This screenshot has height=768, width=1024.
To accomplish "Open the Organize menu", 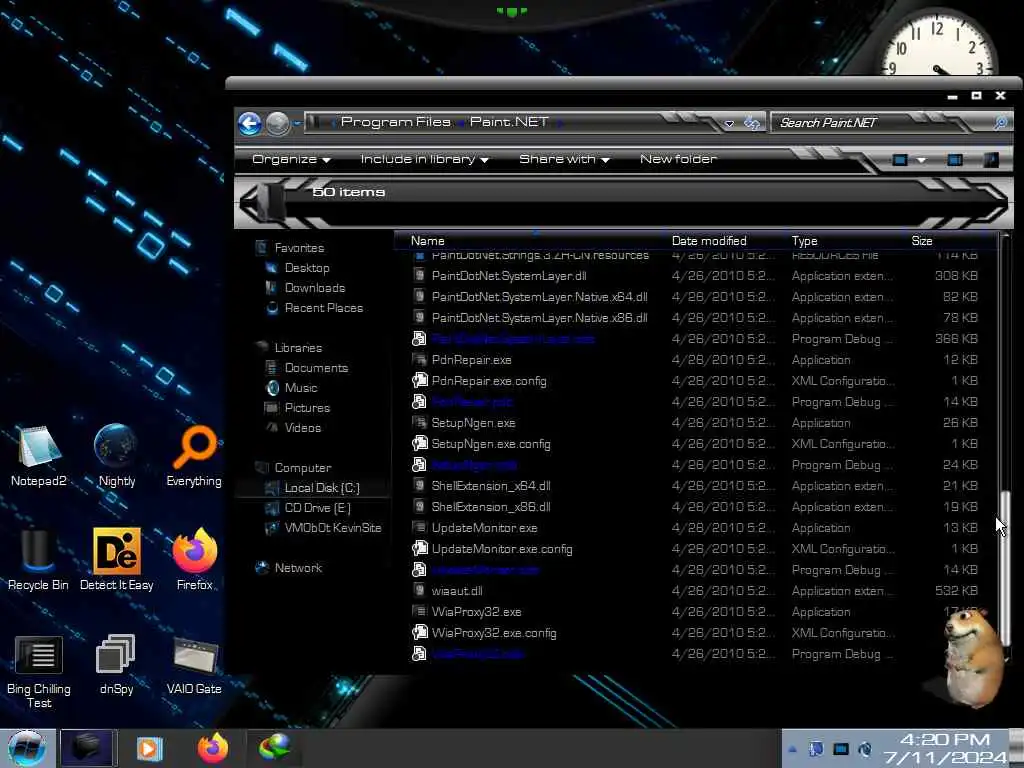I will (291, 159).
